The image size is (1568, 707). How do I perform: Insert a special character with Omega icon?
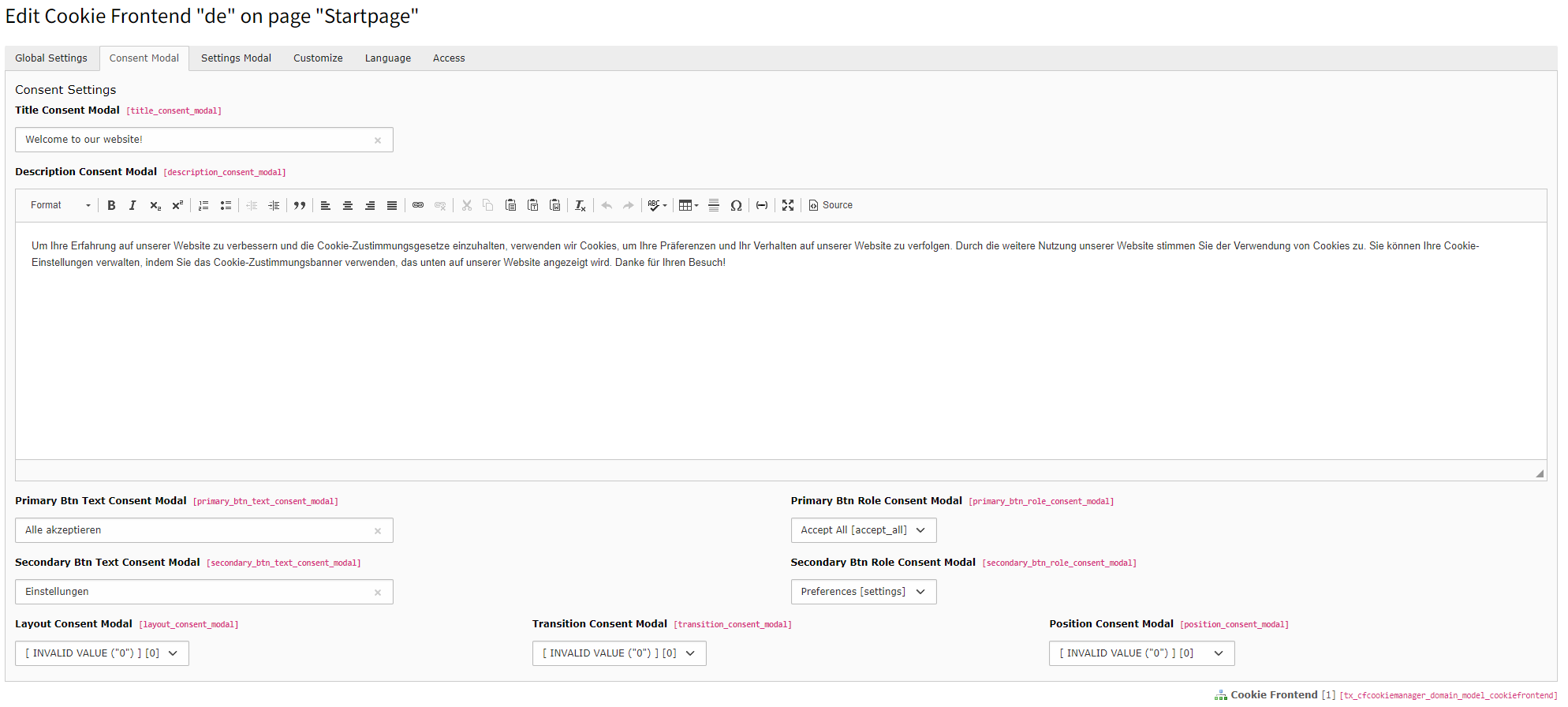736,205
